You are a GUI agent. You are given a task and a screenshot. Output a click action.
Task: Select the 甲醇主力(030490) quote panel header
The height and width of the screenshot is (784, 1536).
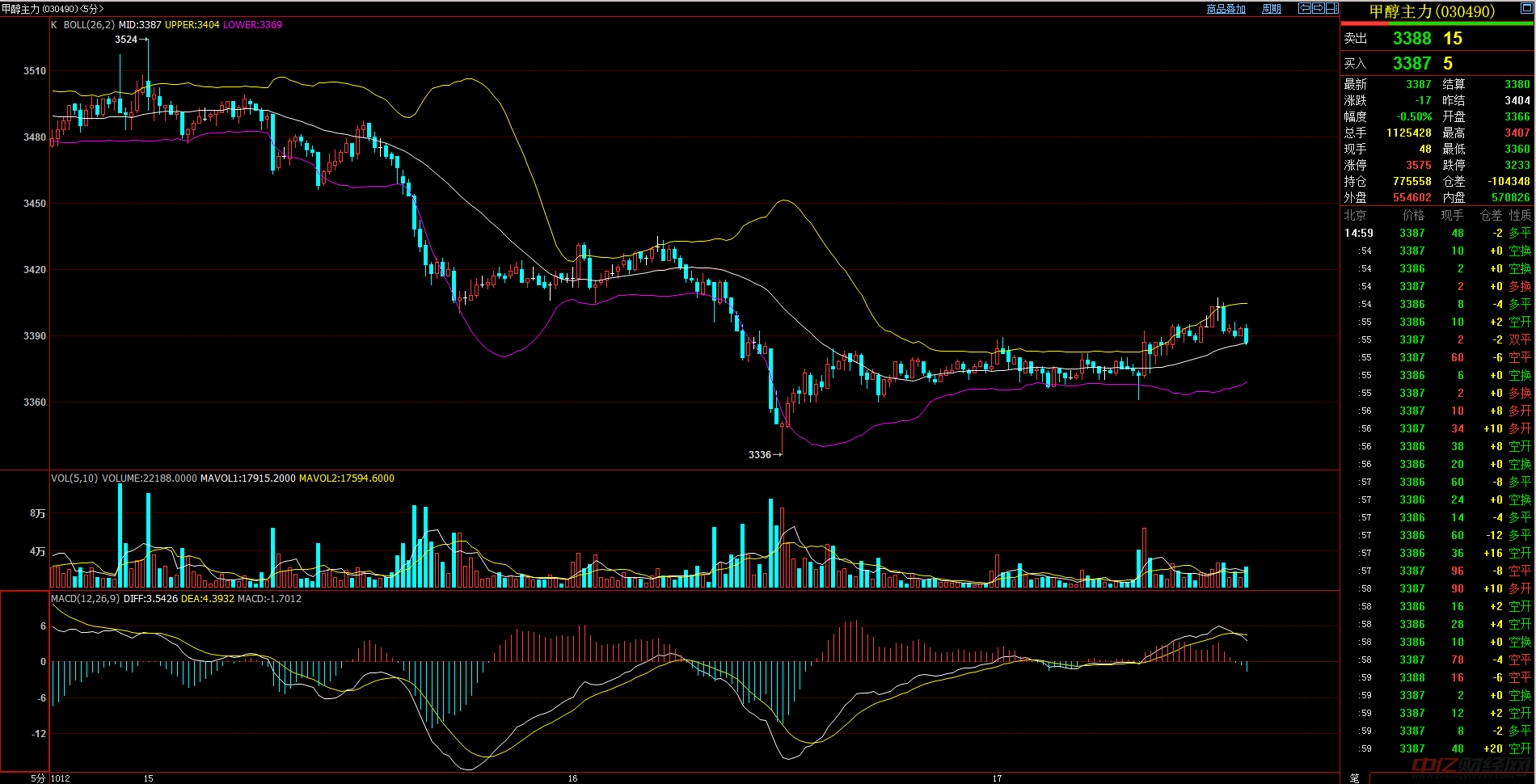click(x=1432, y=11)
